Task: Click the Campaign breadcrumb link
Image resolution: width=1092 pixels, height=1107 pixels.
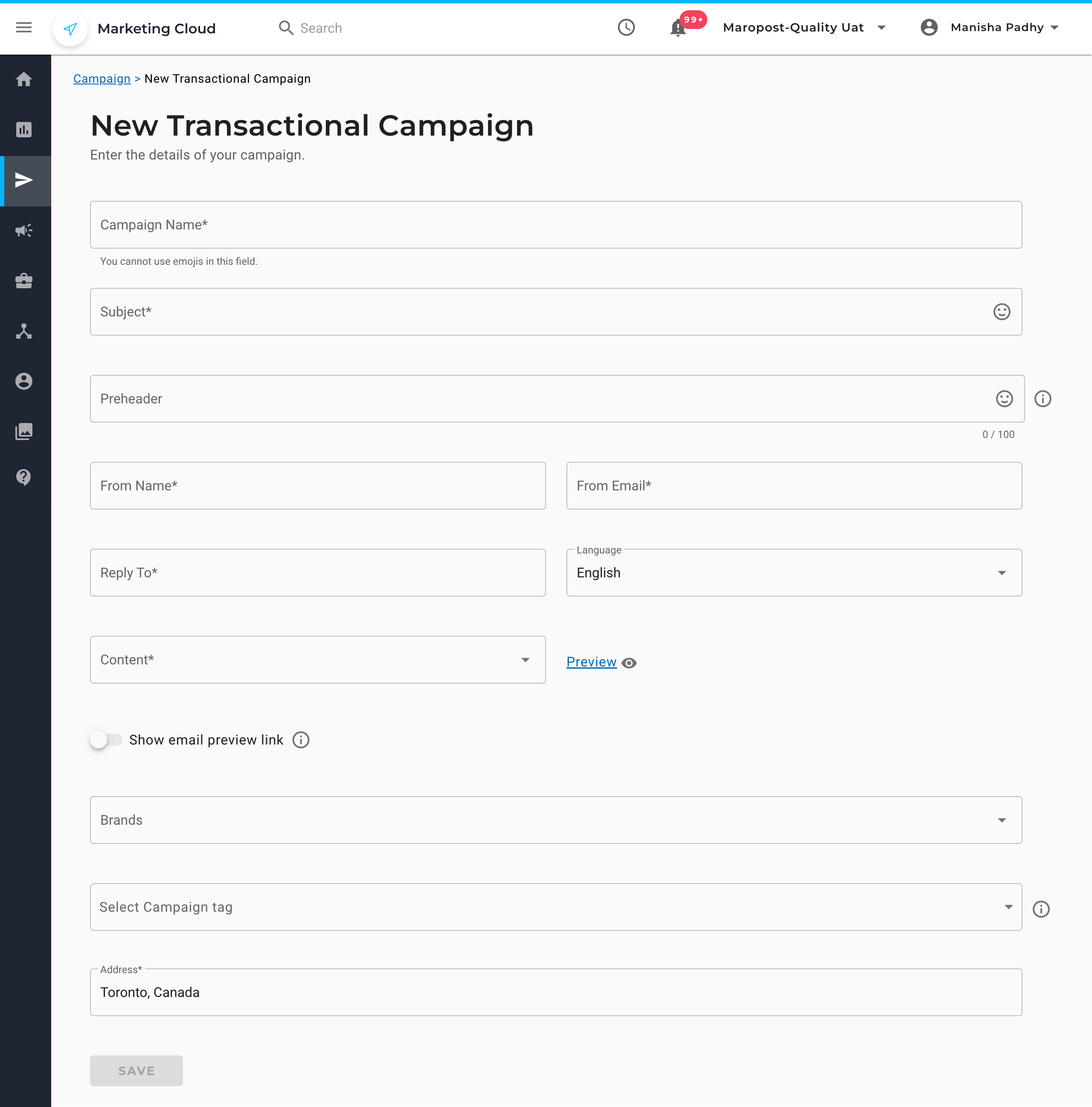Action: tap(102, 78)
